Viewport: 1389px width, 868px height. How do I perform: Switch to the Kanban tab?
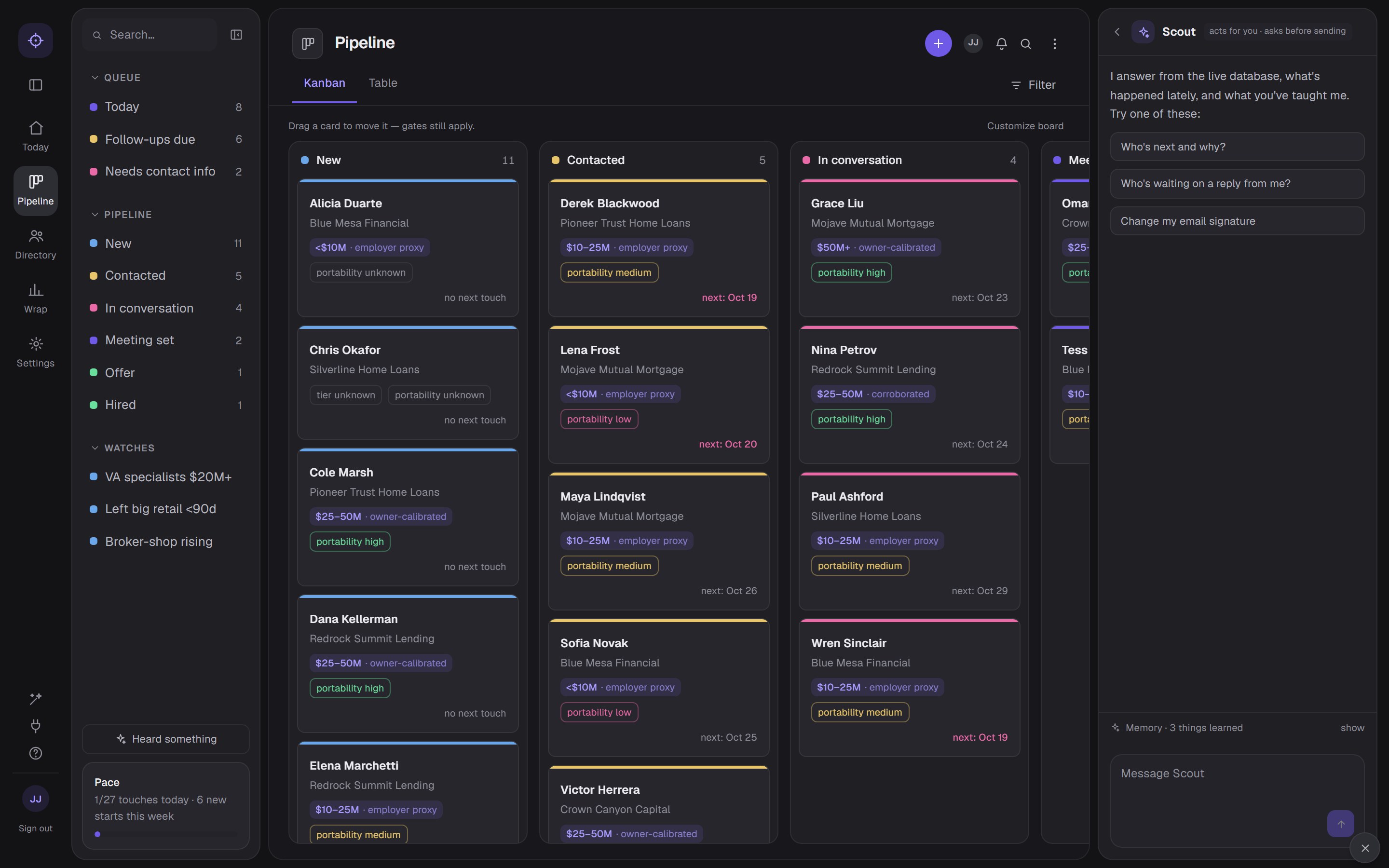coord(324,83)
